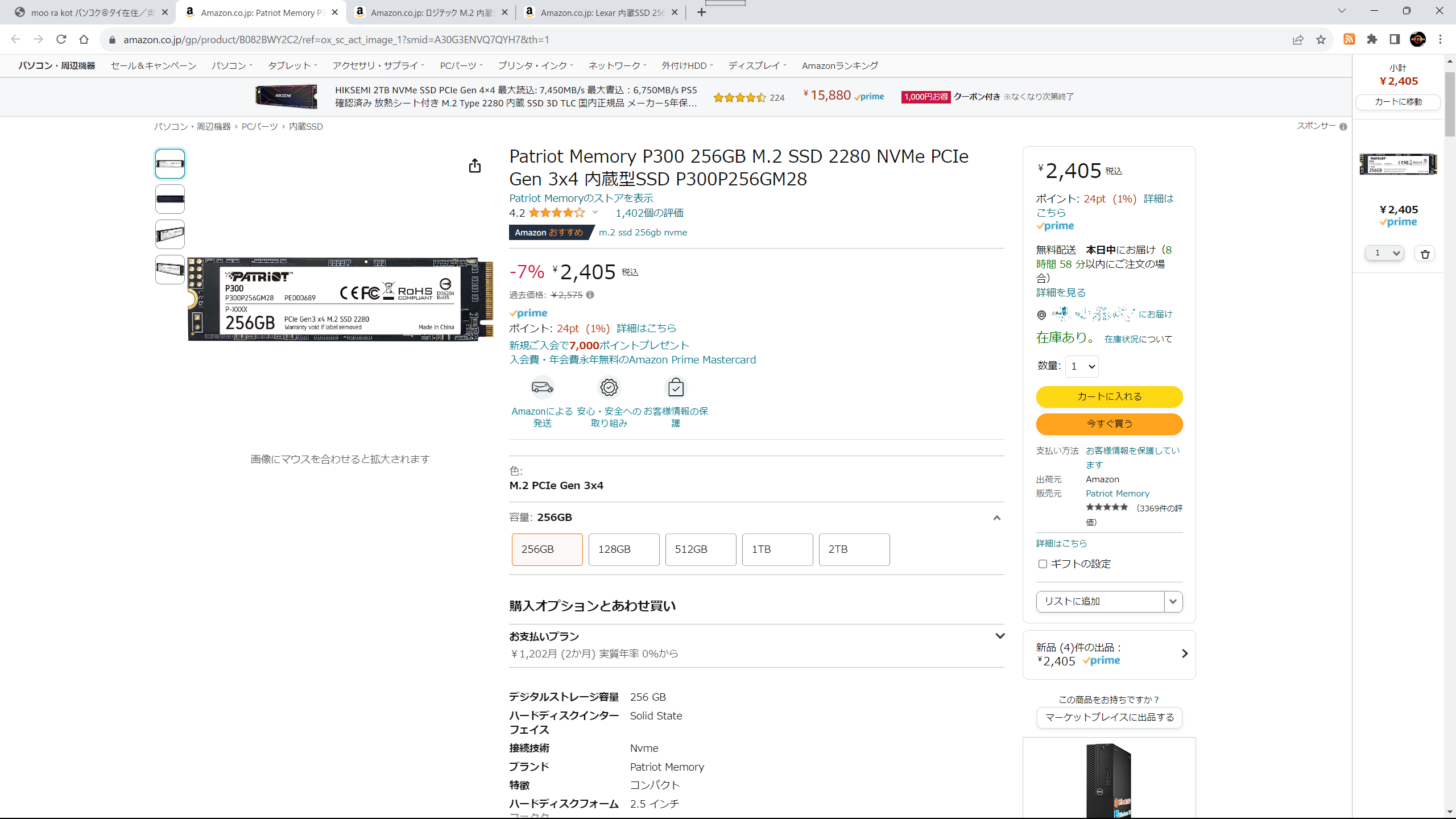
Task: Open the タブレット nav menu
Action: pos(292,65)
